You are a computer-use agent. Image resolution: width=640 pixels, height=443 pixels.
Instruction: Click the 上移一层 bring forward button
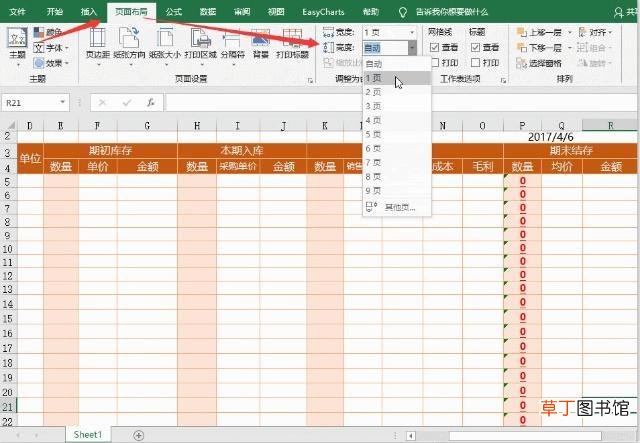pyautogui.click(x=539, y=32)
